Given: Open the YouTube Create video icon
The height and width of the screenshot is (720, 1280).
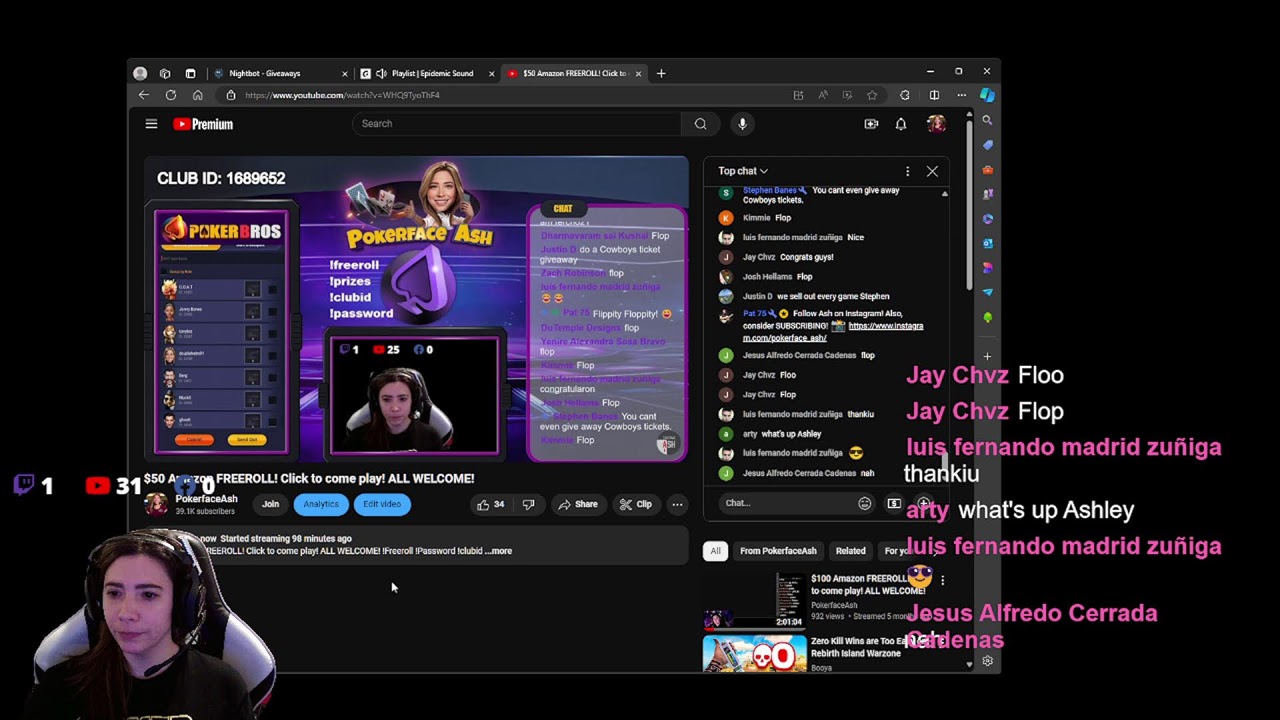Looking at the screenshot, I should click(x=871, y=124).
